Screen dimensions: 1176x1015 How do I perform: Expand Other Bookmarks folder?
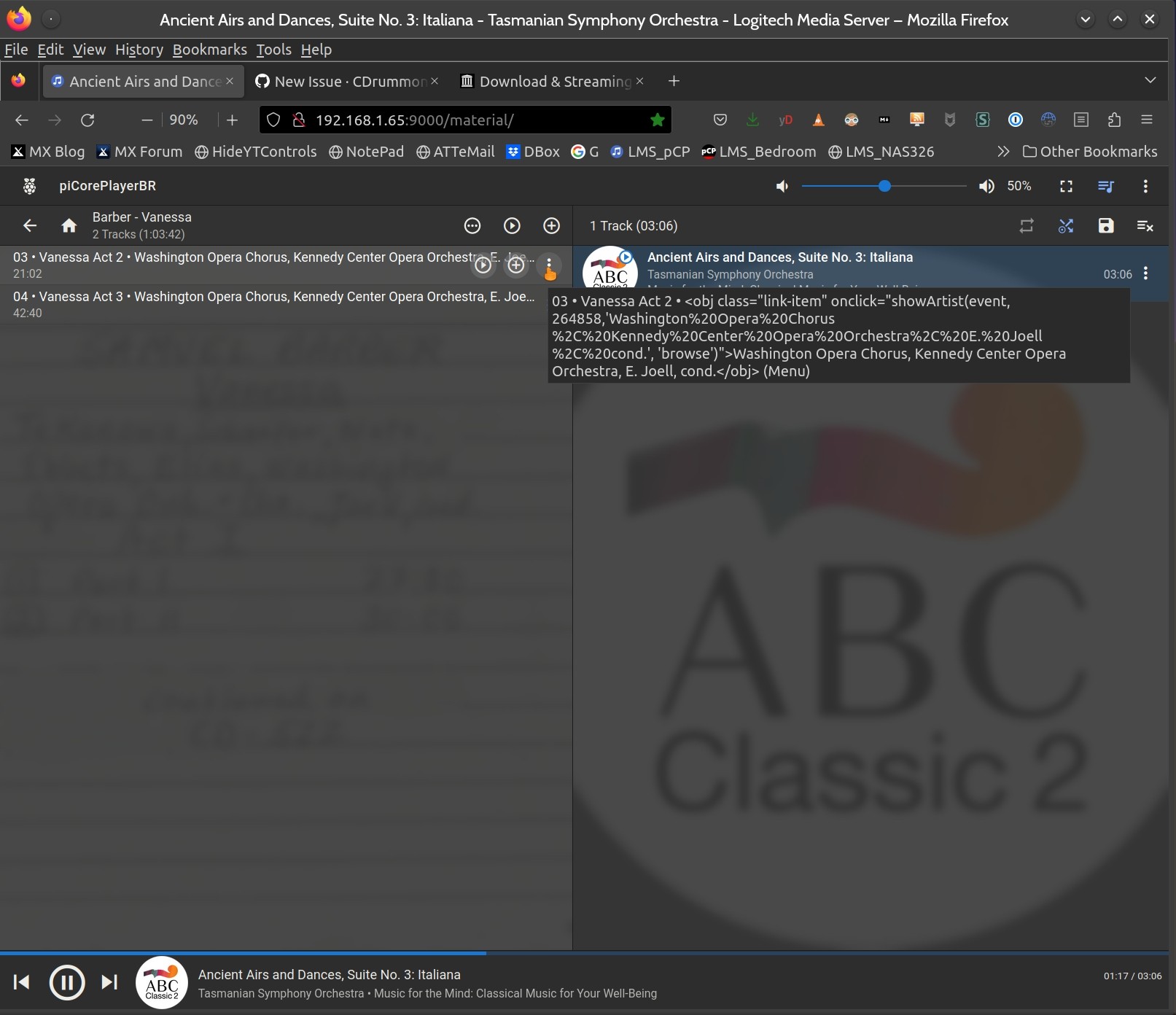click(x=1091, y=152)
